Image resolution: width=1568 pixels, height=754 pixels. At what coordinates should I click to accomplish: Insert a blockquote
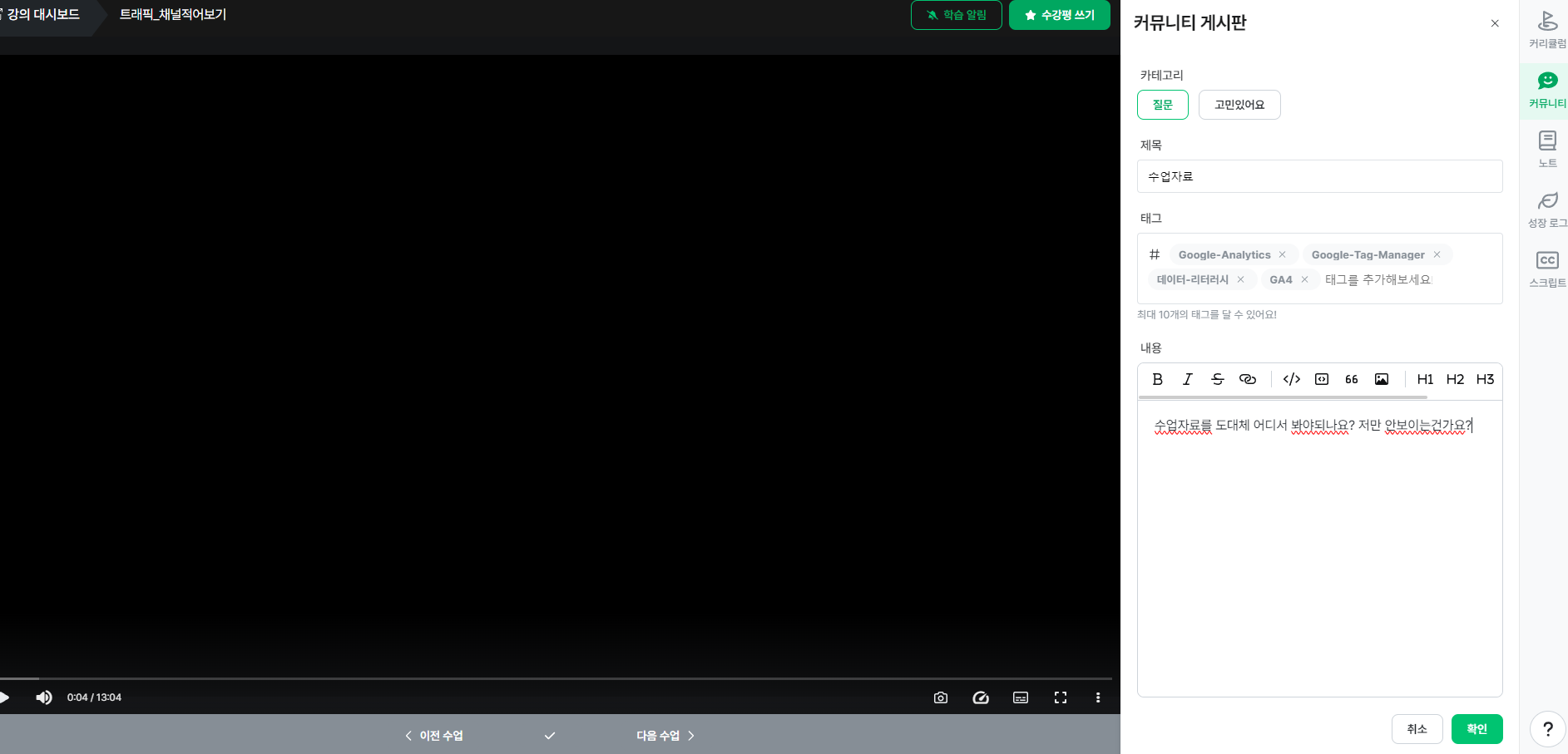[1351, 379]
